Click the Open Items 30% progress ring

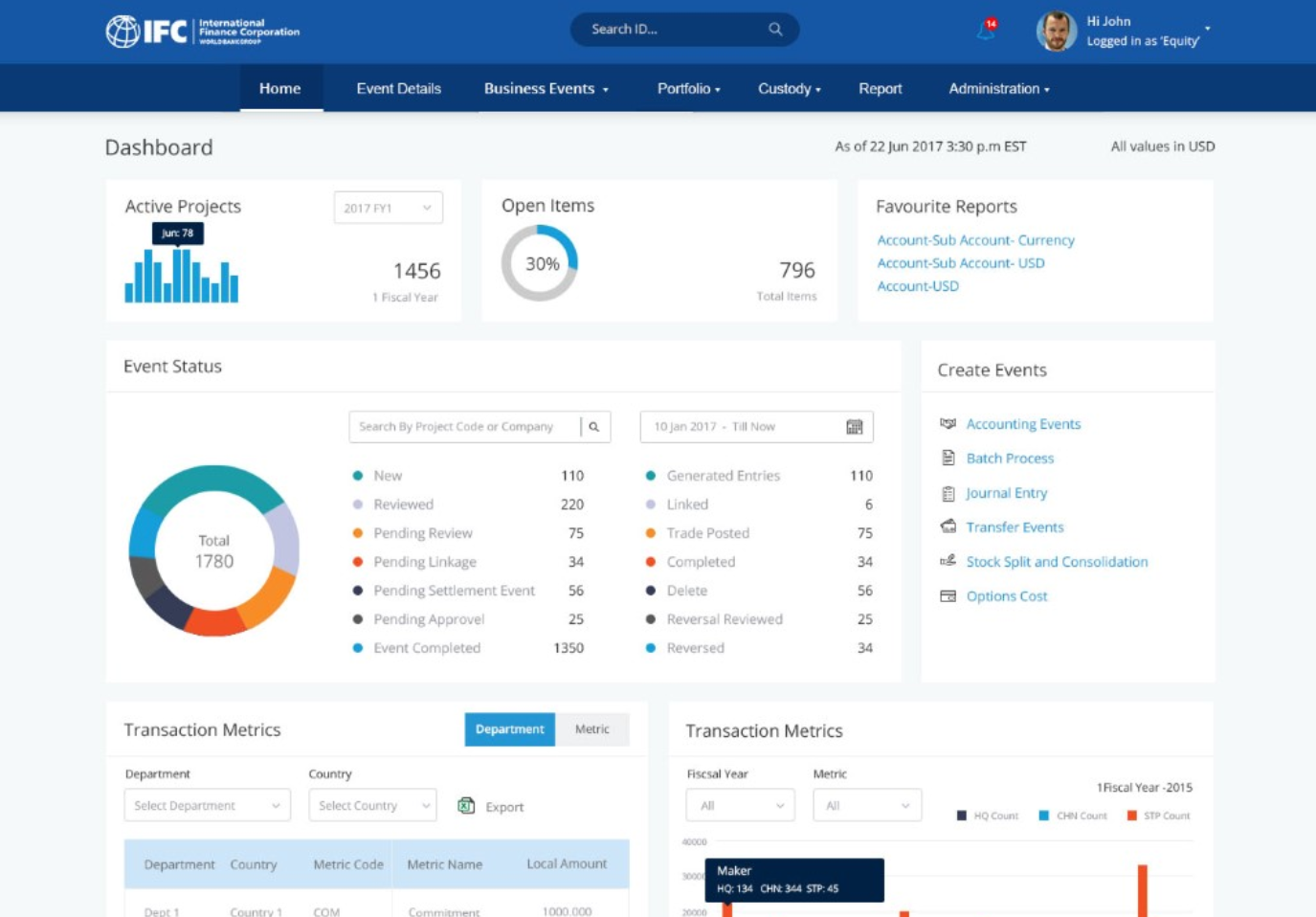pyautogui.click(x=540, y=263)
